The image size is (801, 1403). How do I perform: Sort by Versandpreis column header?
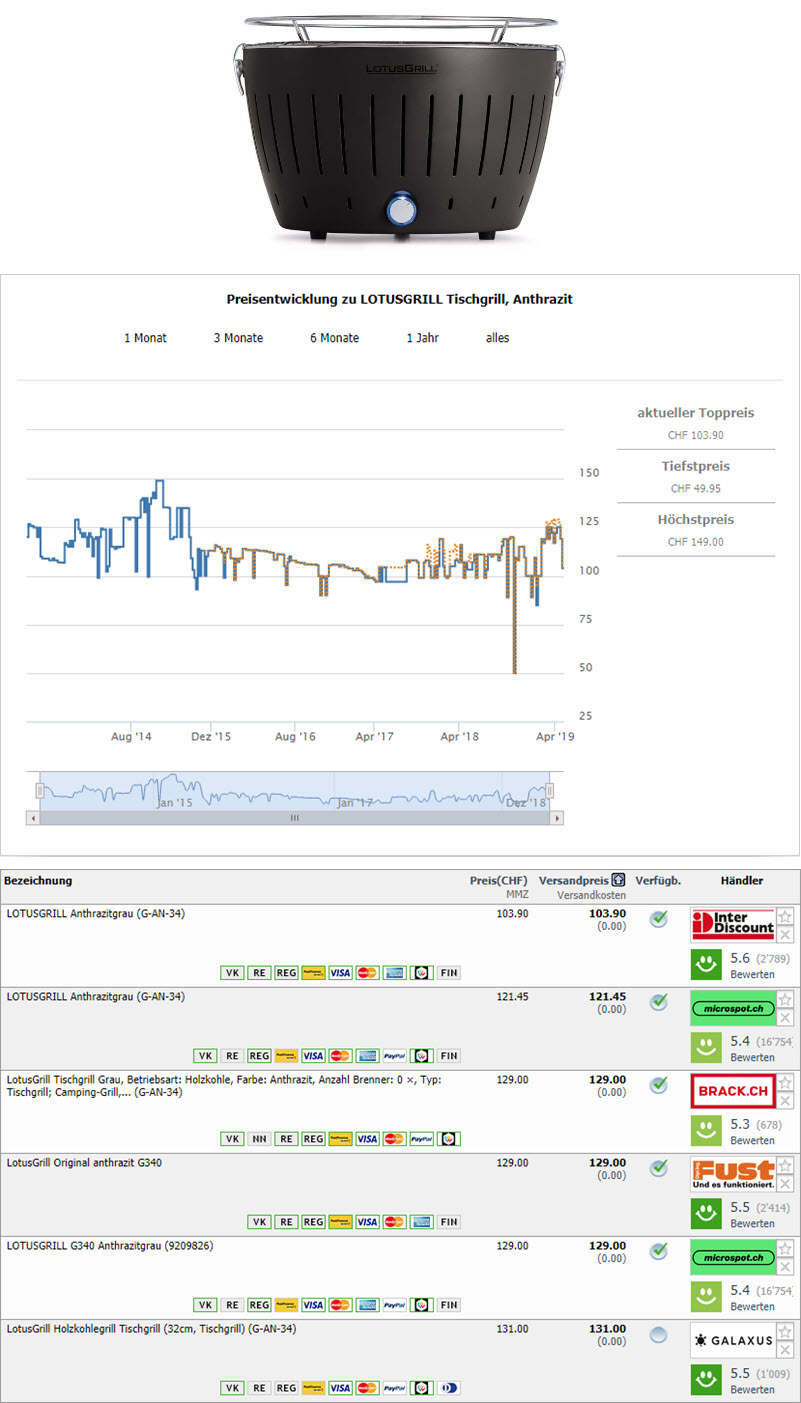(x=573, y=881)
